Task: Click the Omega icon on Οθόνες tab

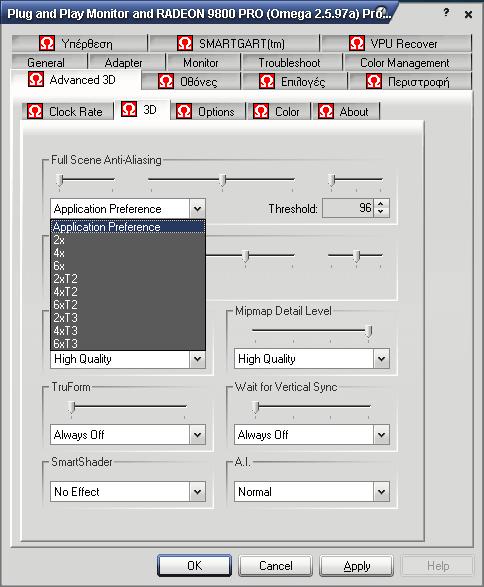Action: [166, 81]
